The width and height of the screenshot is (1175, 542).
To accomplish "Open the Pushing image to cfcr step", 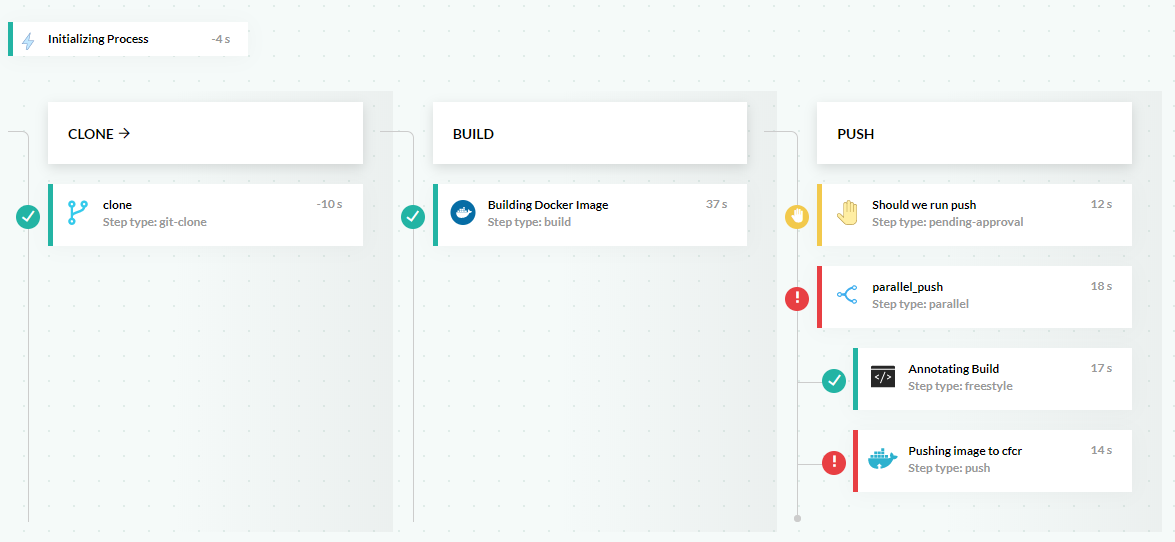I will (x=965, y=451).
